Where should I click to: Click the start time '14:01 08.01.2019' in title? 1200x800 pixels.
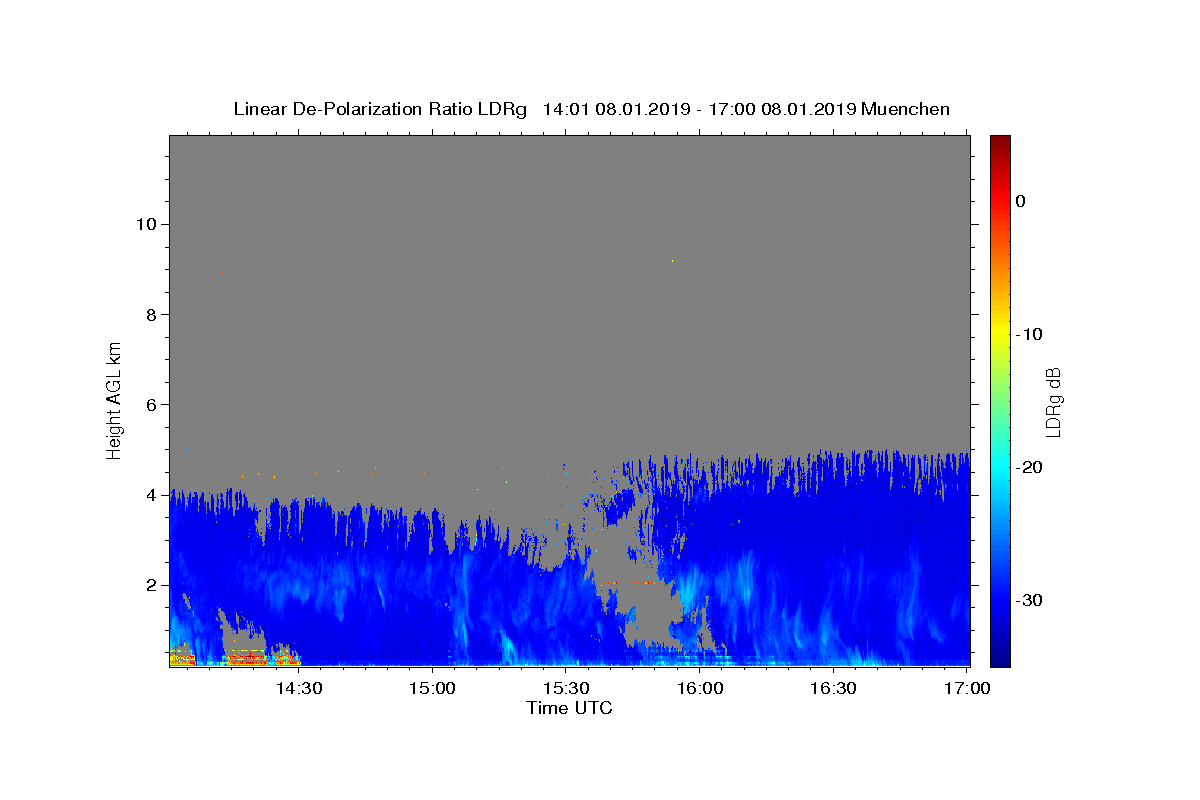616,109
